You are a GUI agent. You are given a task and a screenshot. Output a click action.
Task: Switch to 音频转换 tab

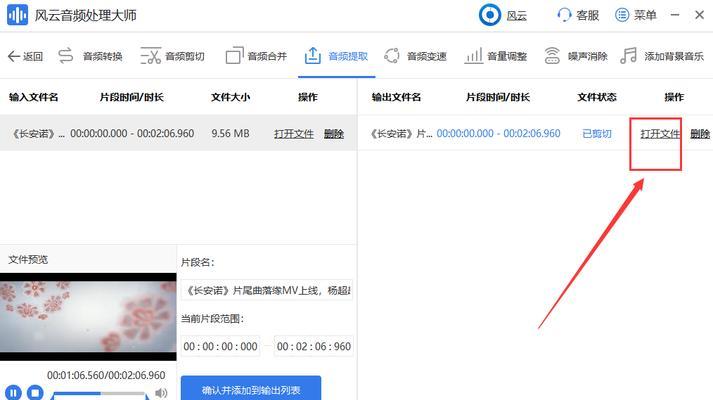[x=90, y=56]
